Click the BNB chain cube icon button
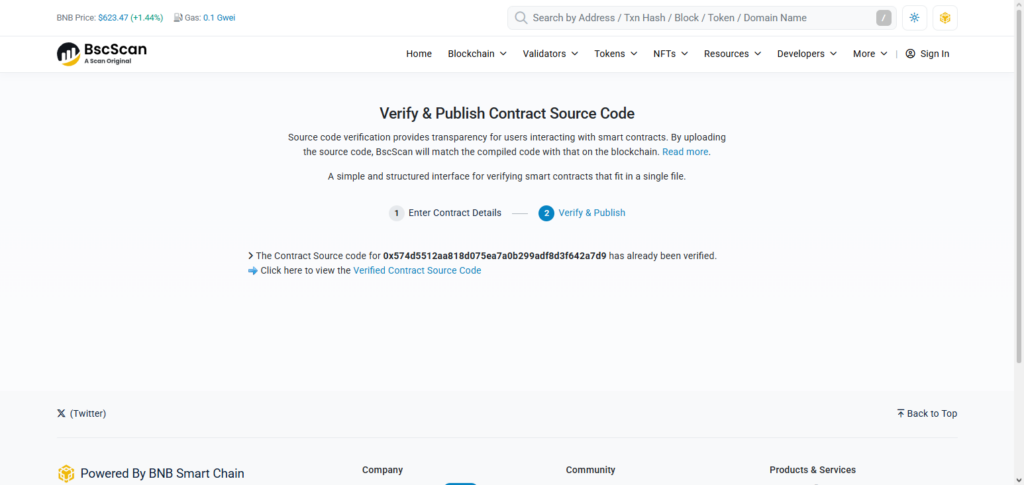This screenshot has height=485, width=1024. (x=945, y=18)
